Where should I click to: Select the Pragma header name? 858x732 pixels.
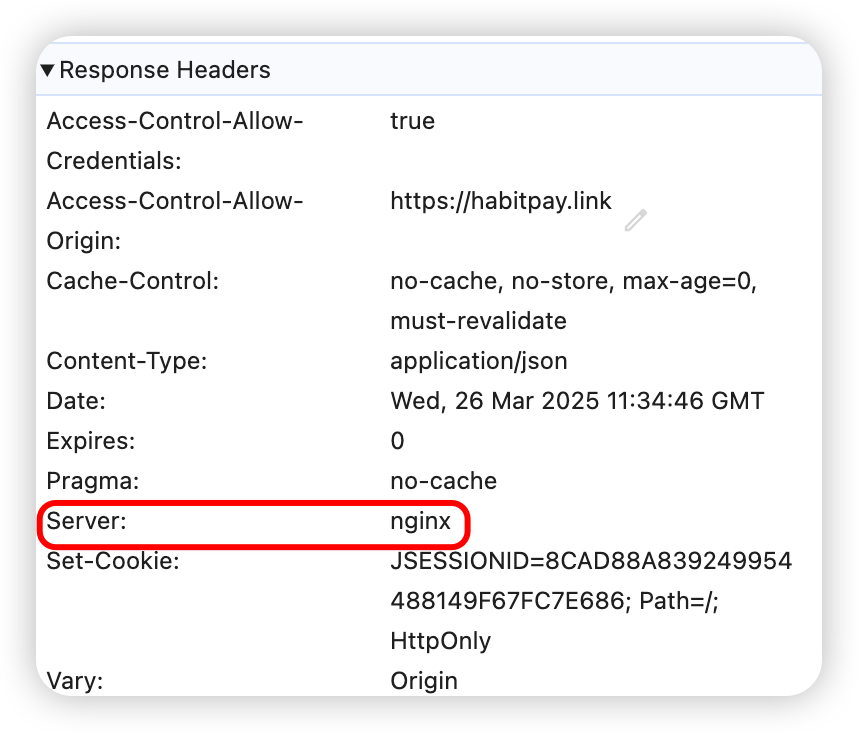tap(89, 481)
